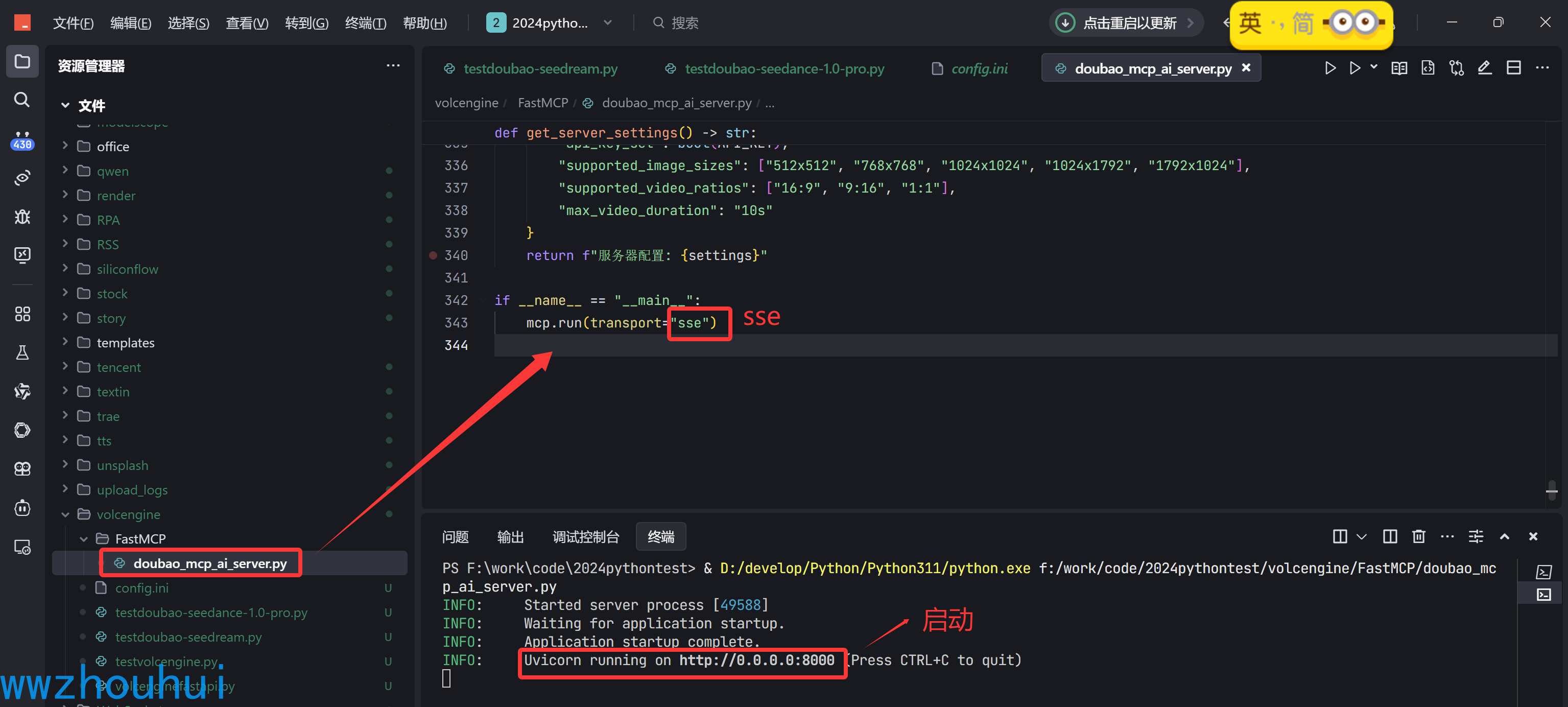Open the 编辑(E) menu
Screen dimensions: 1568x707
130,23
